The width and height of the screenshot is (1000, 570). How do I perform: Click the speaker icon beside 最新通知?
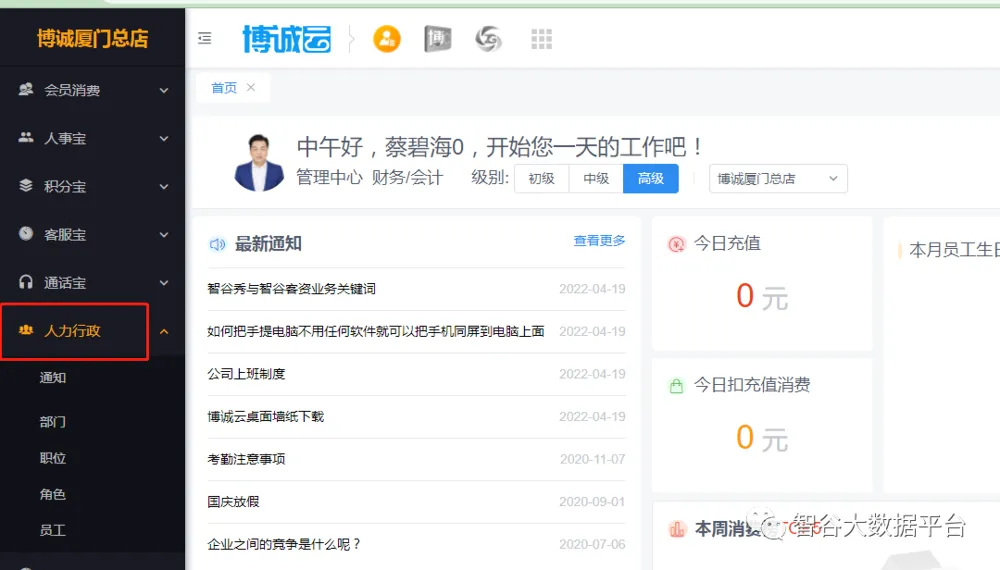tap(217, 244)
